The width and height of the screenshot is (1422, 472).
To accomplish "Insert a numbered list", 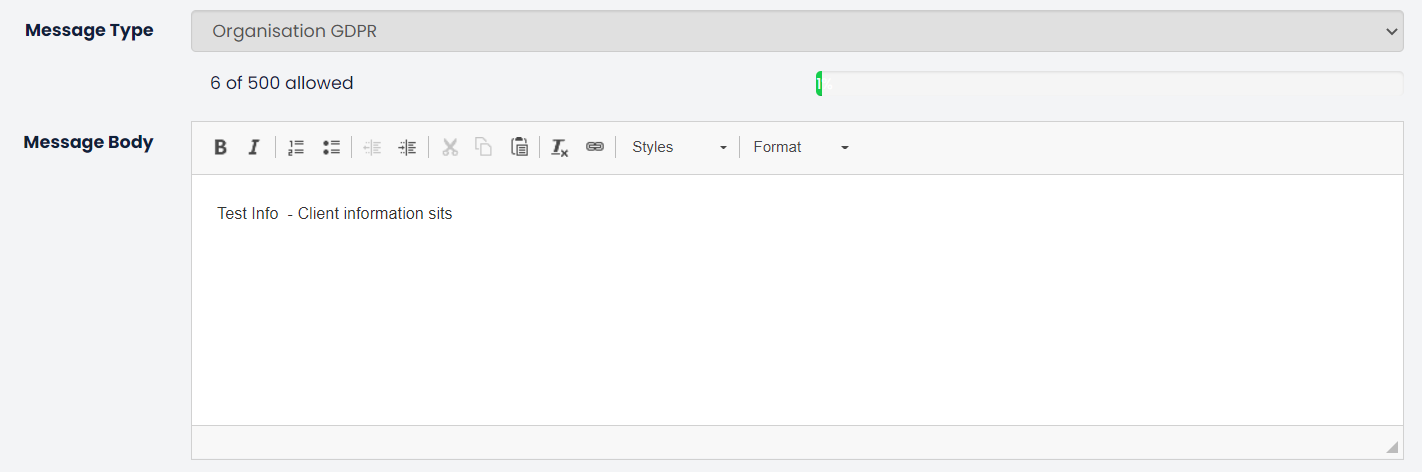I will coord(296,147).
